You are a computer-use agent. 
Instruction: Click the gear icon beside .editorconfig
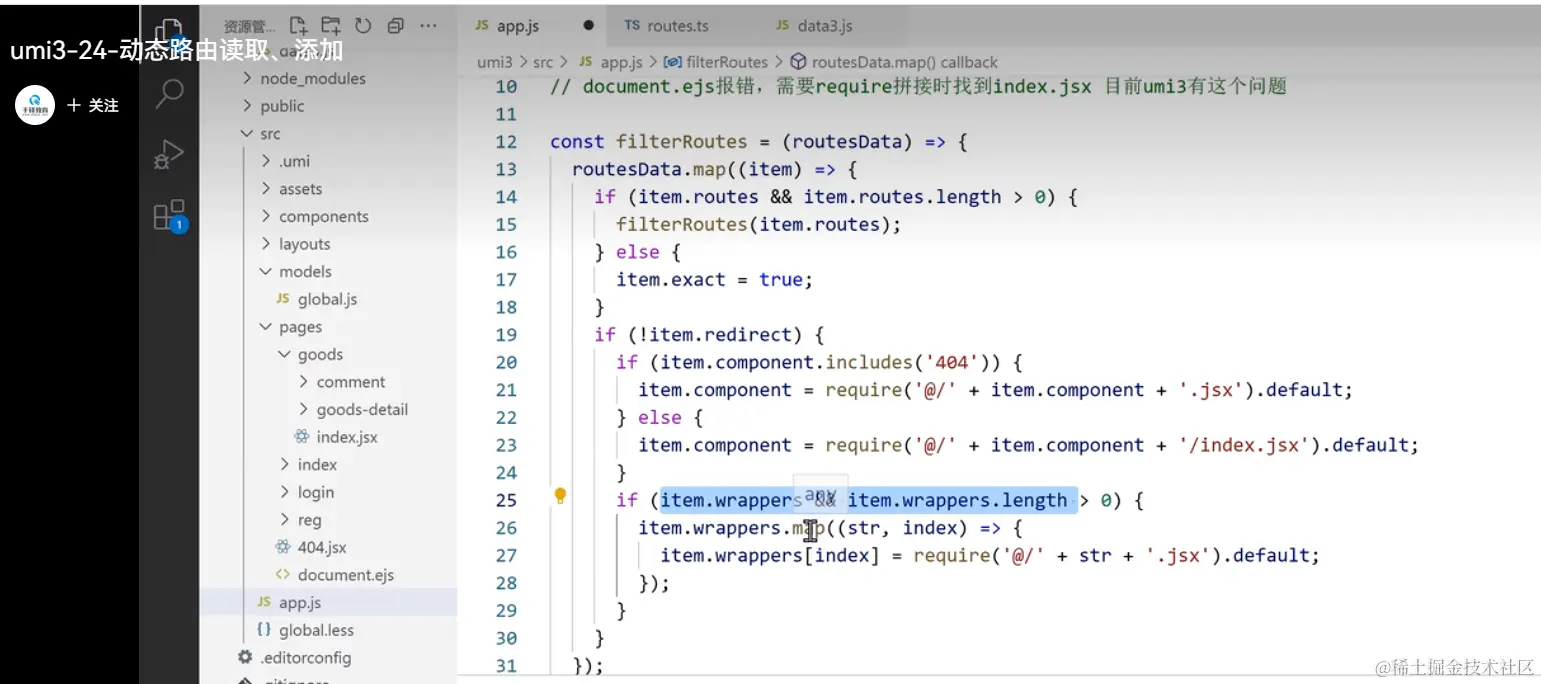(x=245, y=657)
